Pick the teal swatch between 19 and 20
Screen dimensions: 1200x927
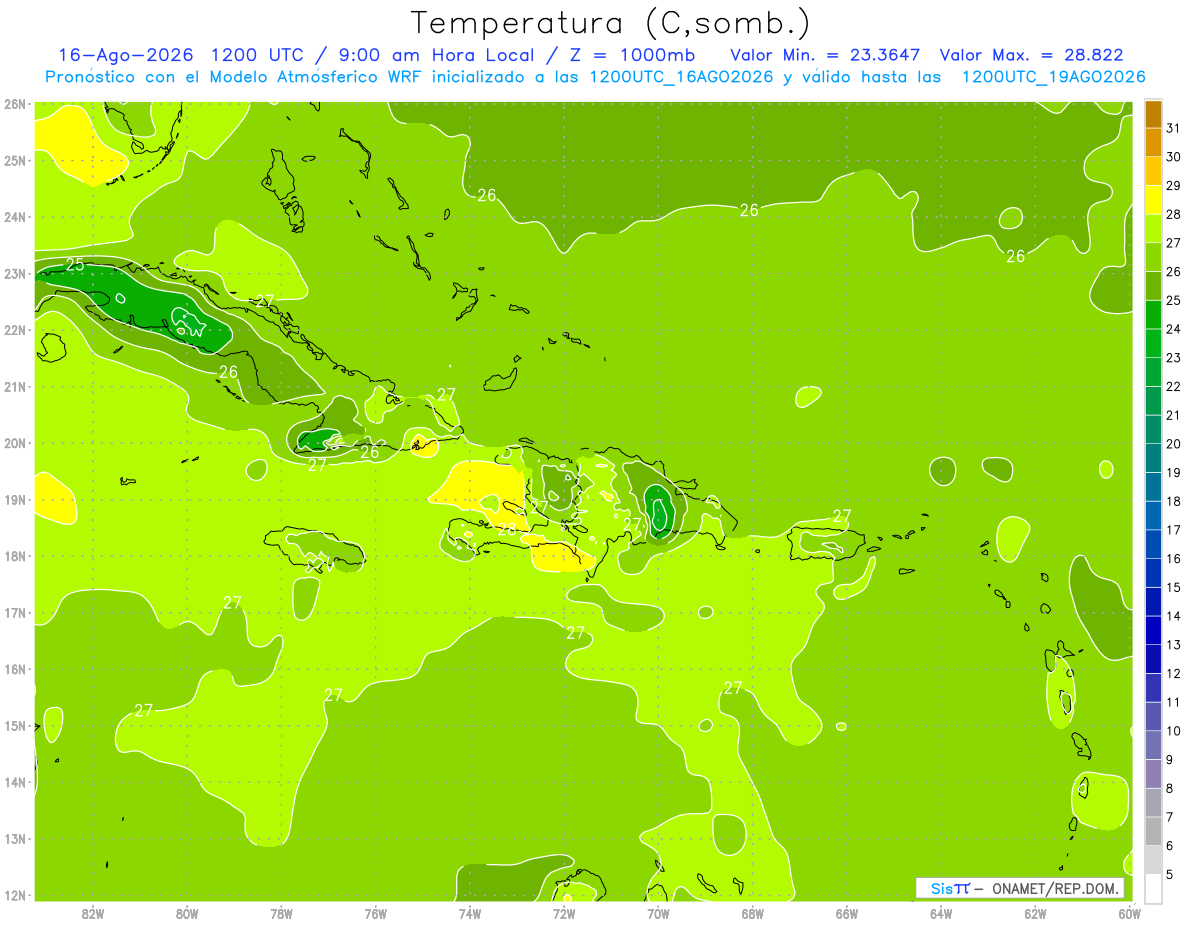pyautogui.click(x=1153, y=457)
